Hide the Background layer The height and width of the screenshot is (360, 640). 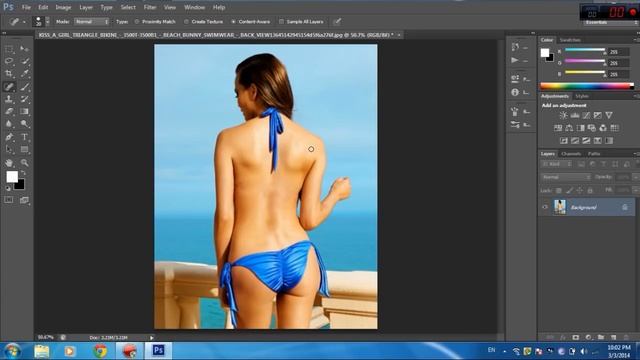pyautogui.click(x=545, y=207)
